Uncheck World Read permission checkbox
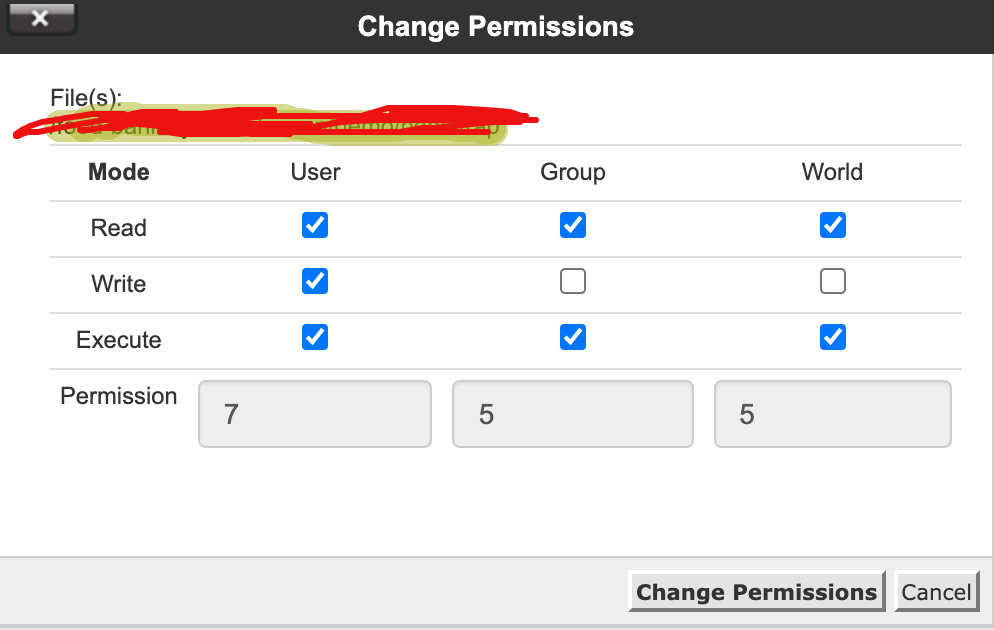 (833, 225)
